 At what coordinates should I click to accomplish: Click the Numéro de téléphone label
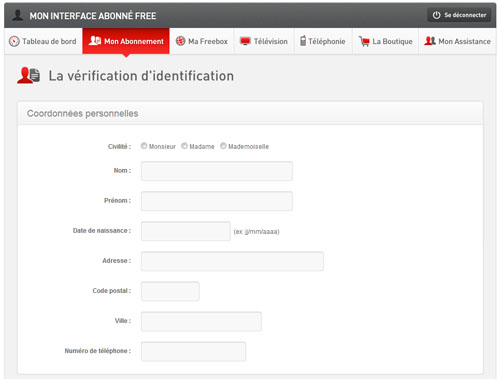click(x=98, y=351)
